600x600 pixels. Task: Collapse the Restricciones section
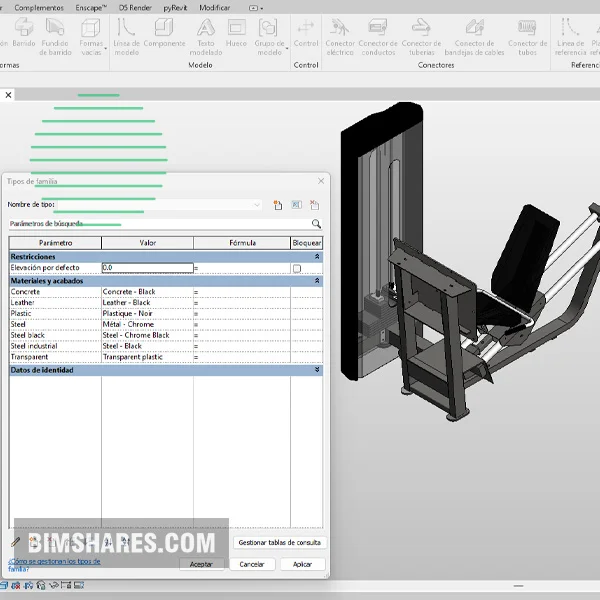(317, 257)
